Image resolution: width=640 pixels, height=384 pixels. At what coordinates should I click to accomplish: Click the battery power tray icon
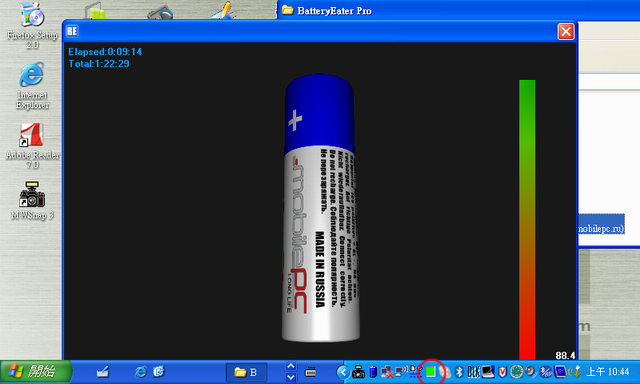coord(373,372)
